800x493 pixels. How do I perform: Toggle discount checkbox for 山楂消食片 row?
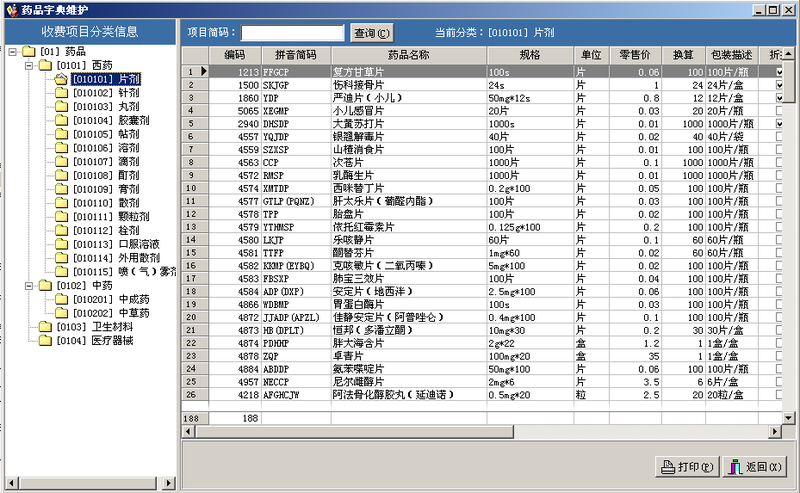pyautogui.click(x=779, y=150)
